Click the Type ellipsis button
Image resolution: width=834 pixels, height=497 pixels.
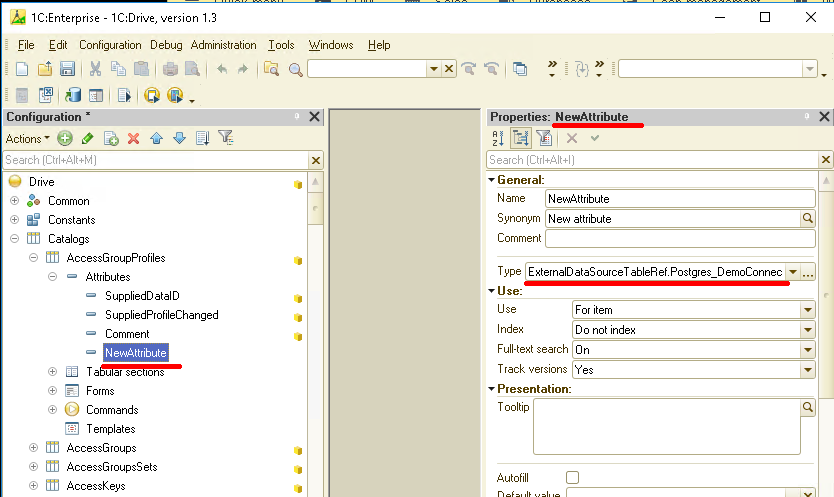[809, 272]
